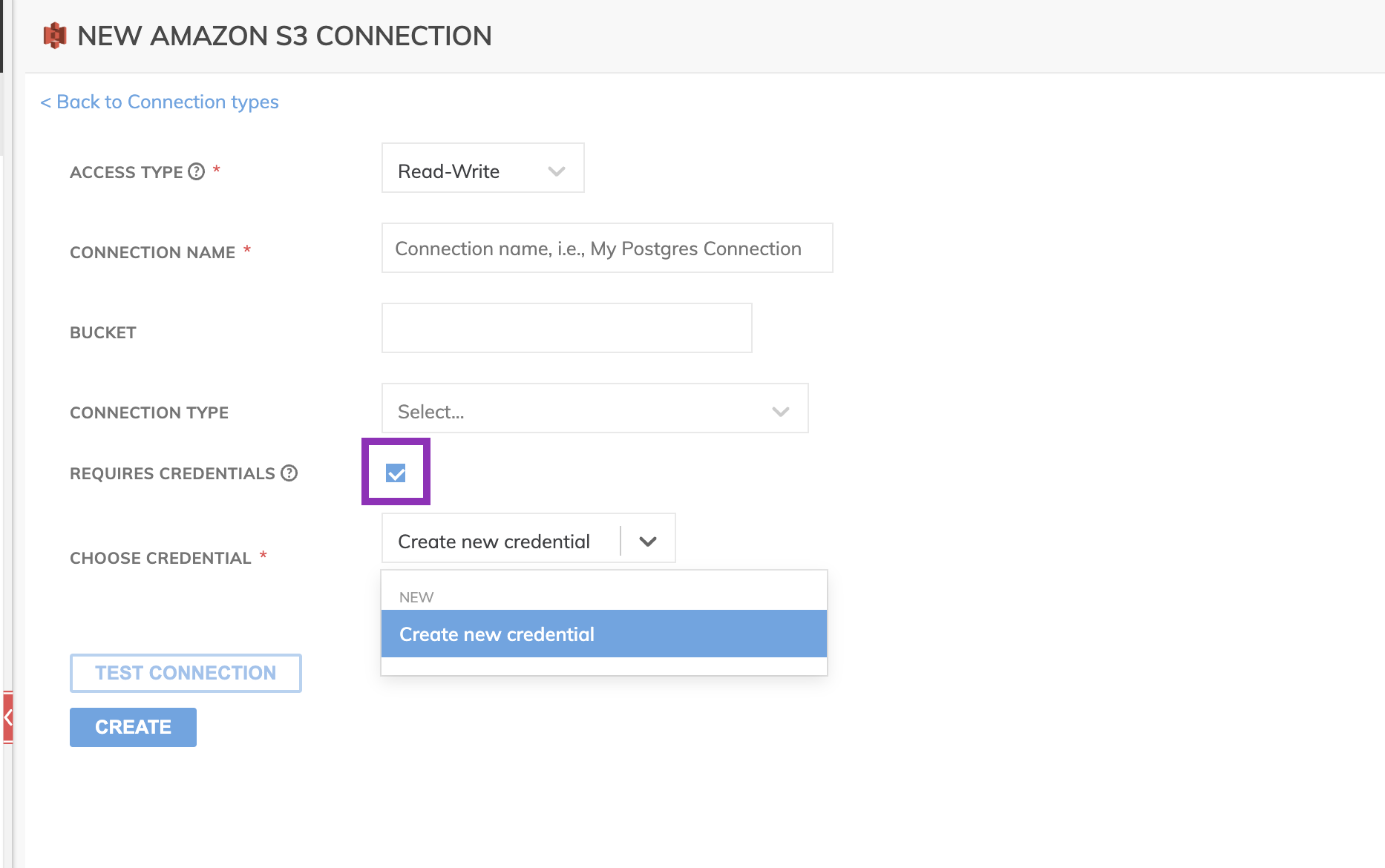Click the Create button
The width and height of the screenshot is (1385, 868).
pyautogui.click(x=133, y=727)
